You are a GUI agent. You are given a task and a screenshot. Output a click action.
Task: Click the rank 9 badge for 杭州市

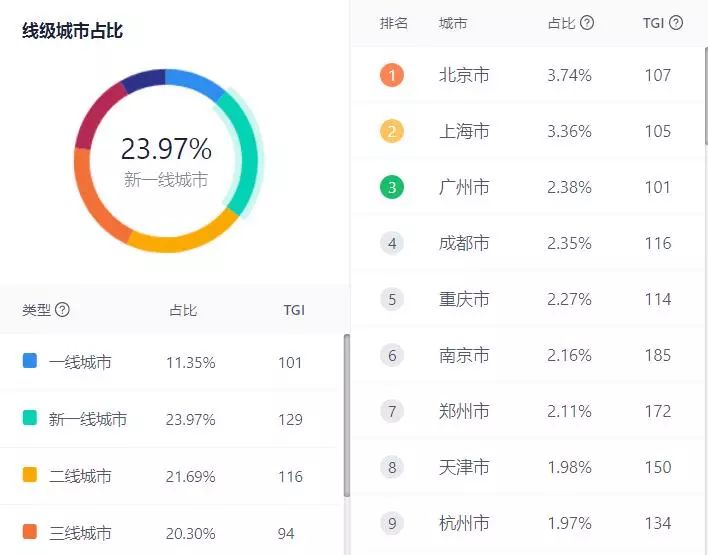[x=392, y=523]
